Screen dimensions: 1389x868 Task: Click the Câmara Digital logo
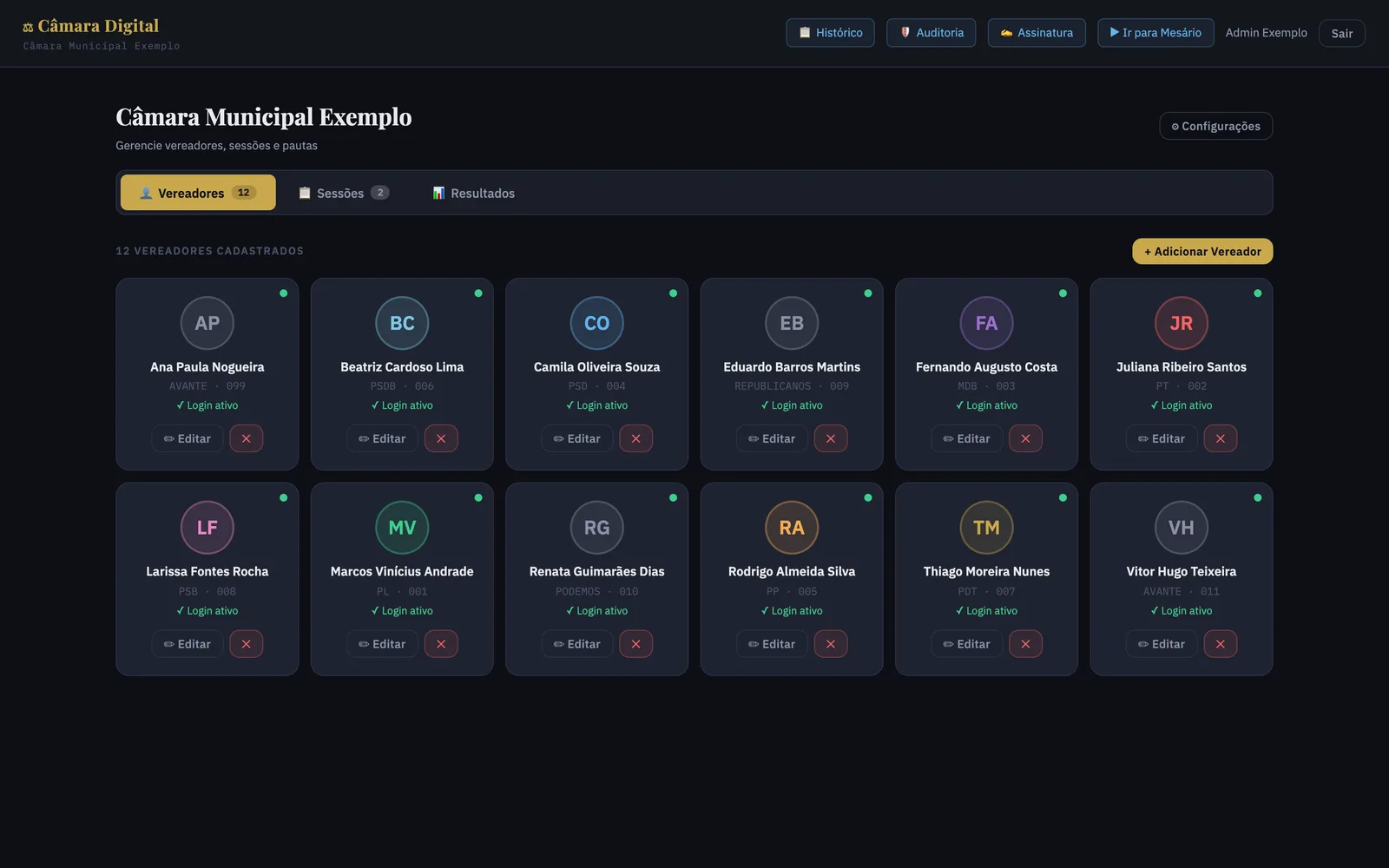pos(91,26)
